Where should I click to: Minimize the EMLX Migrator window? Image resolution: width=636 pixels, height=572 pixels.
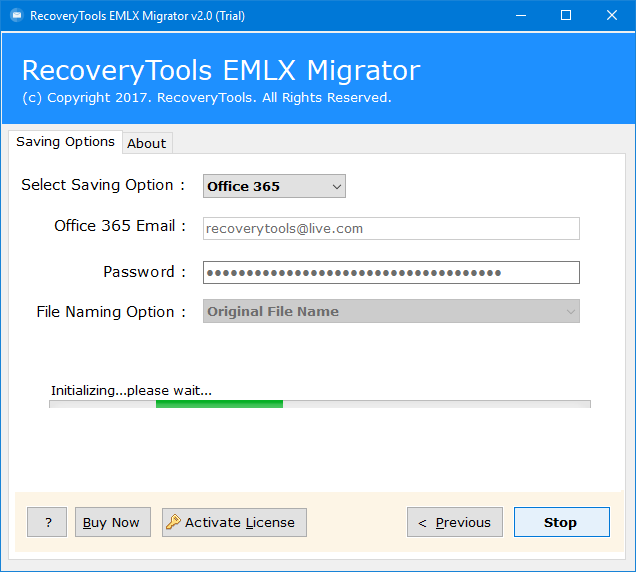(x=521, y=15)
